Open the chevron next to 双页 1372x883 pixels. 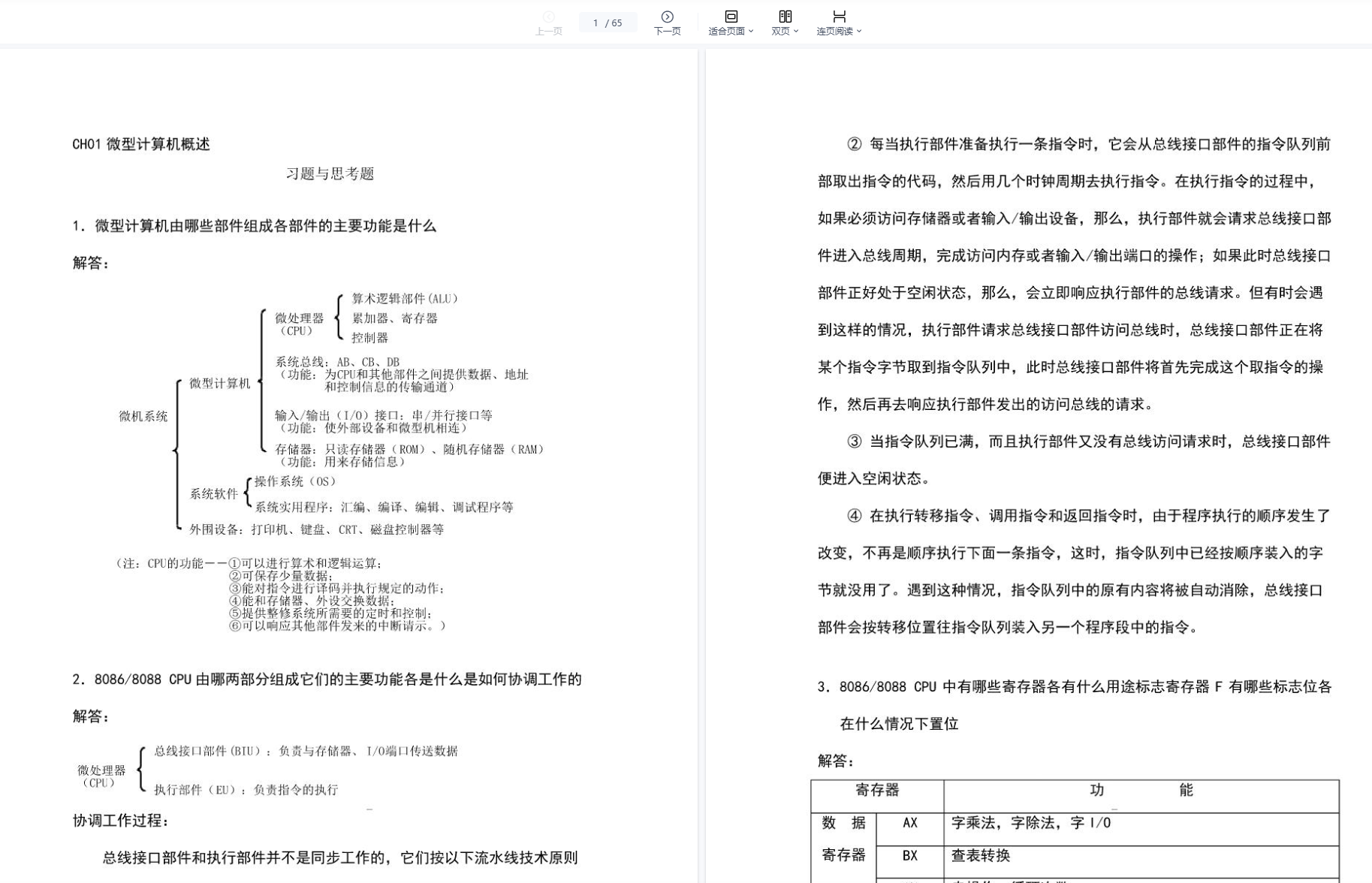coord(796,32)
